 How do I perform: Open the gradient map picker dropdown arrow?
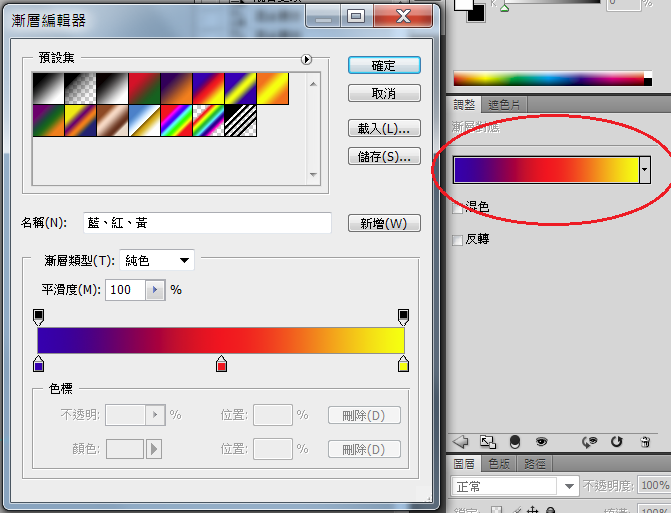pos(645,170)
